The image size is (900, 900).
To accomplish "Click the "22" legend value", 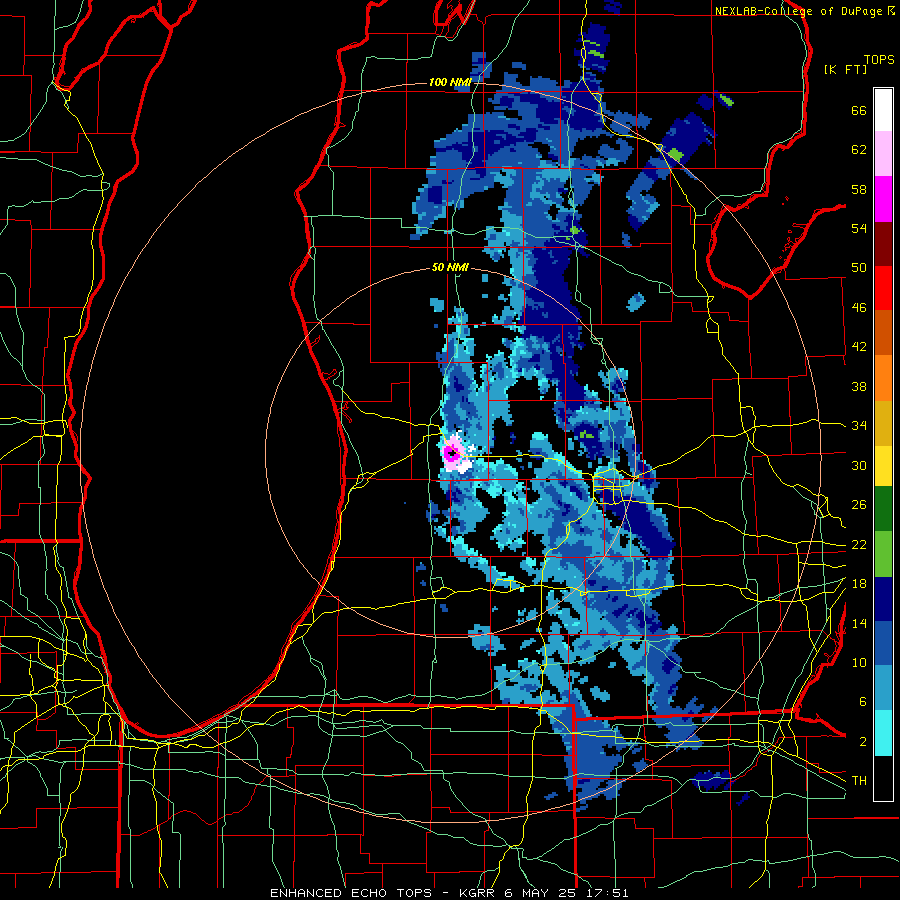I will coord(859,544).
